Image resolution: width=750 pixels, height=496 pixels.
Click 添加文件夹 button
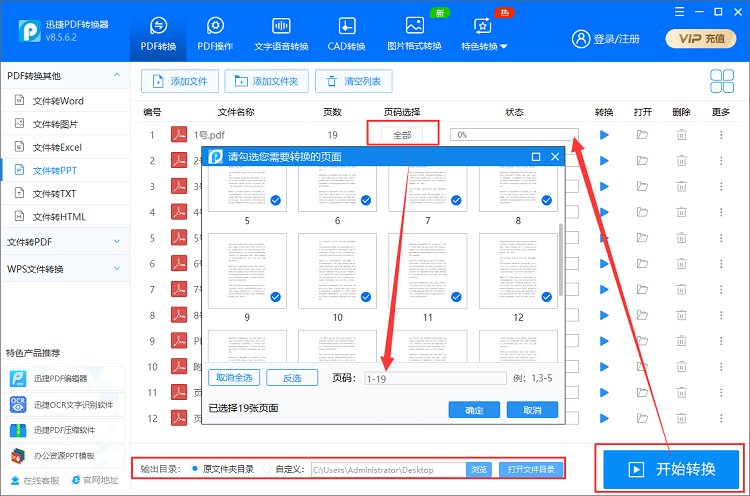pos(266,81)
